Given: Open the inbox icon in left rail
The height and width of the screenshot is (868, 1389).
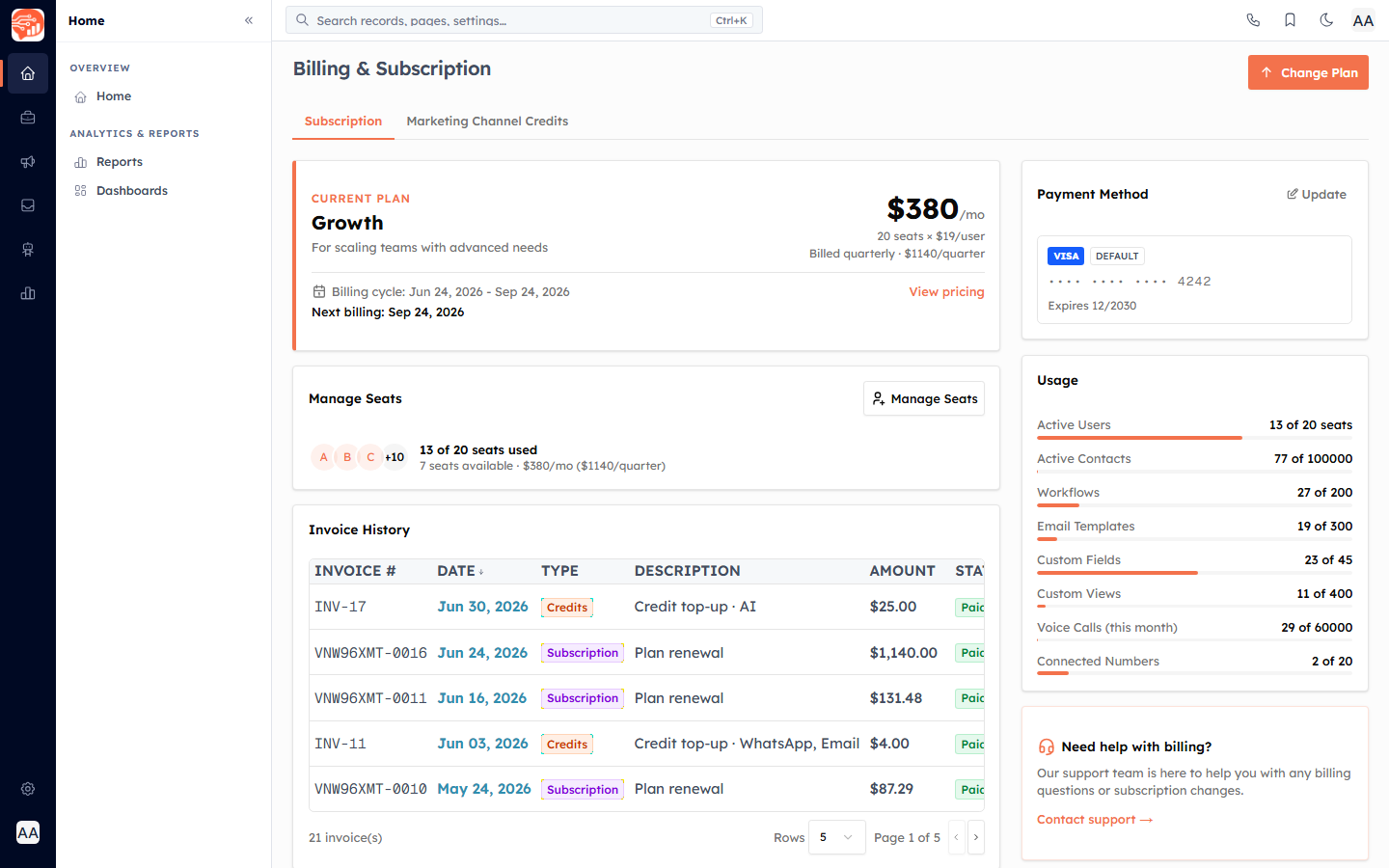Looking at the screenshot, I should 28,205.
